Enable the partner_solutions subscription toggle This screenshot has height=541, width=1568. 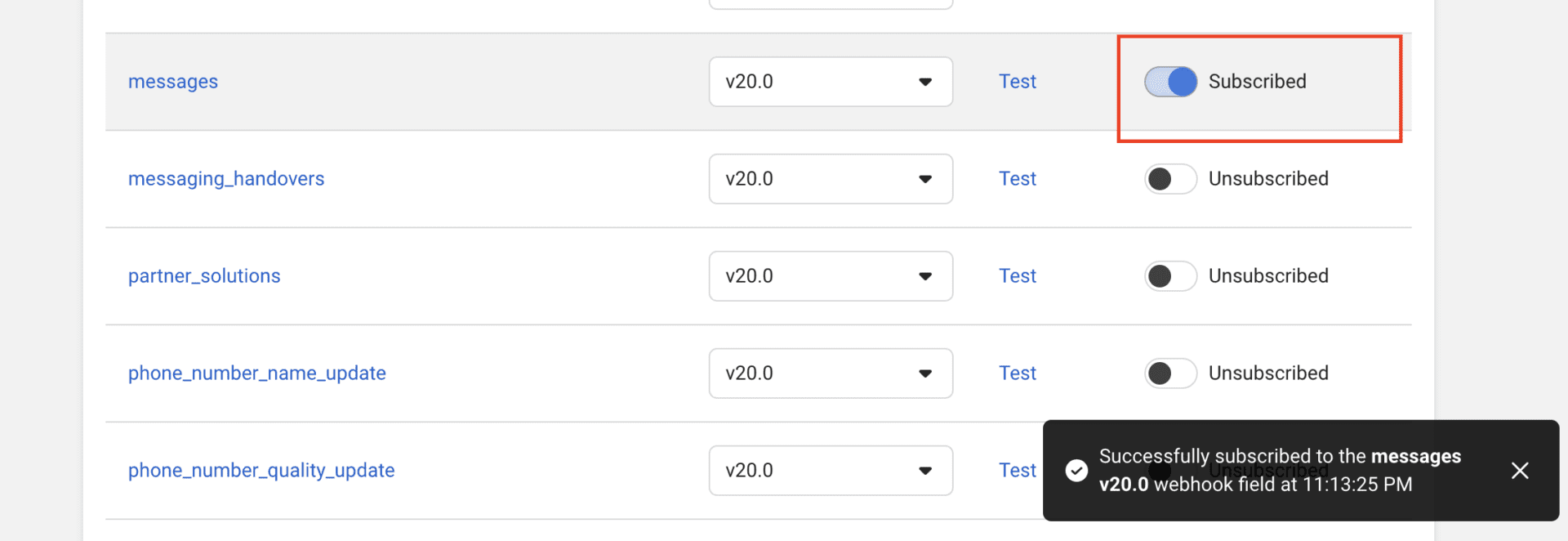click(x=1170, y=276)
